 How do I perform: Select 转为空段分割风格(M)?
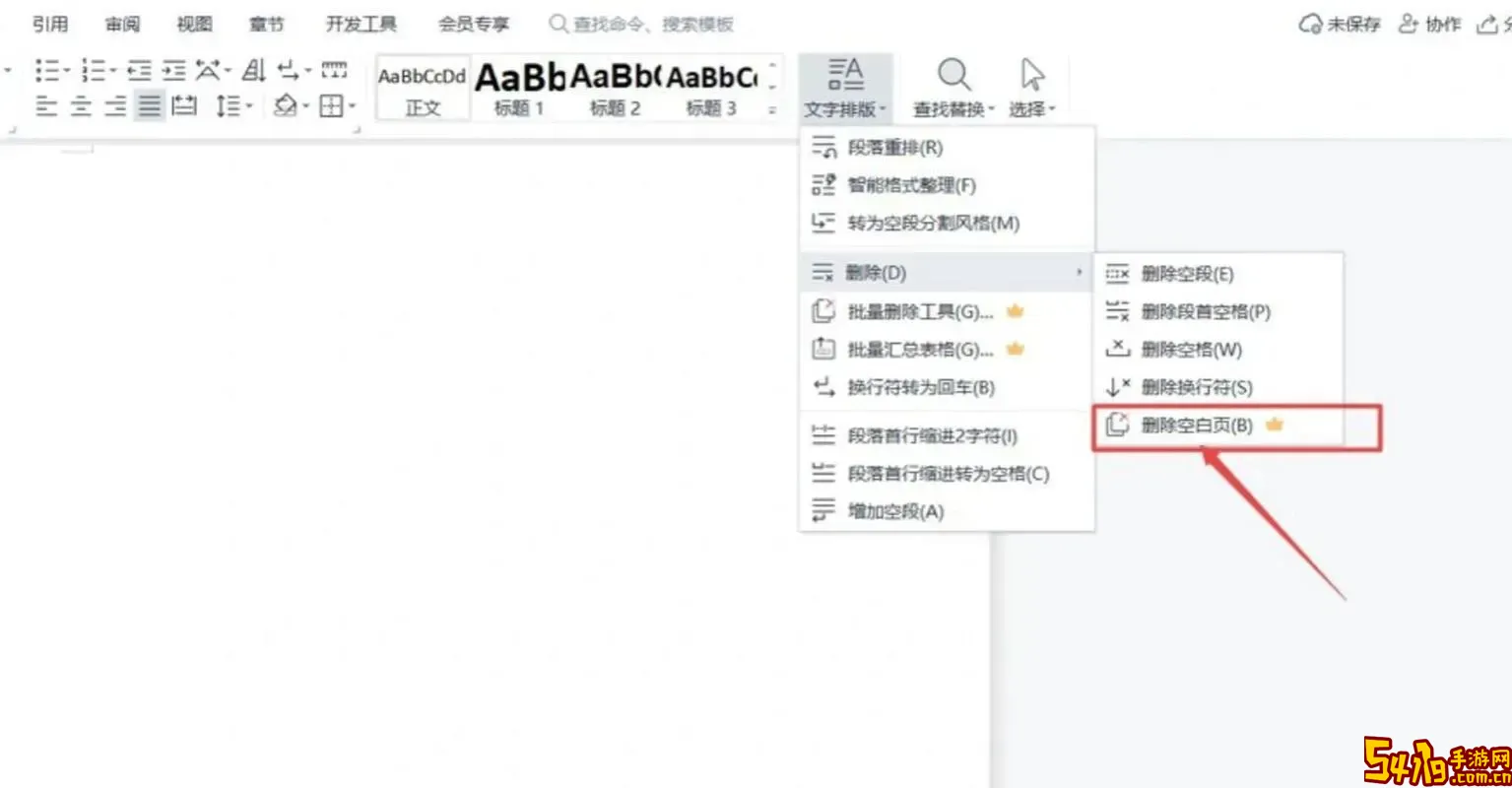[947, 223]
